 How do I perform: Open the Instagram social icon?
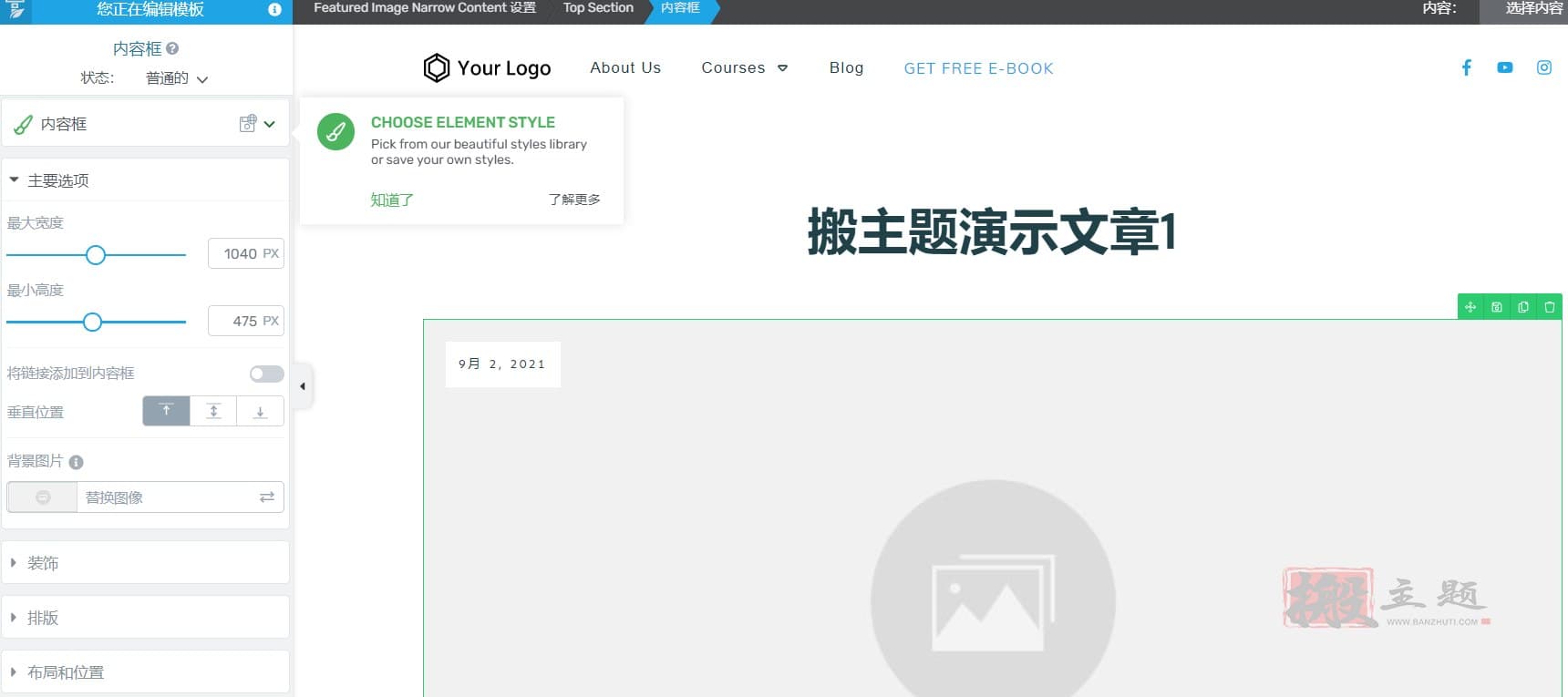[1544, 67]
